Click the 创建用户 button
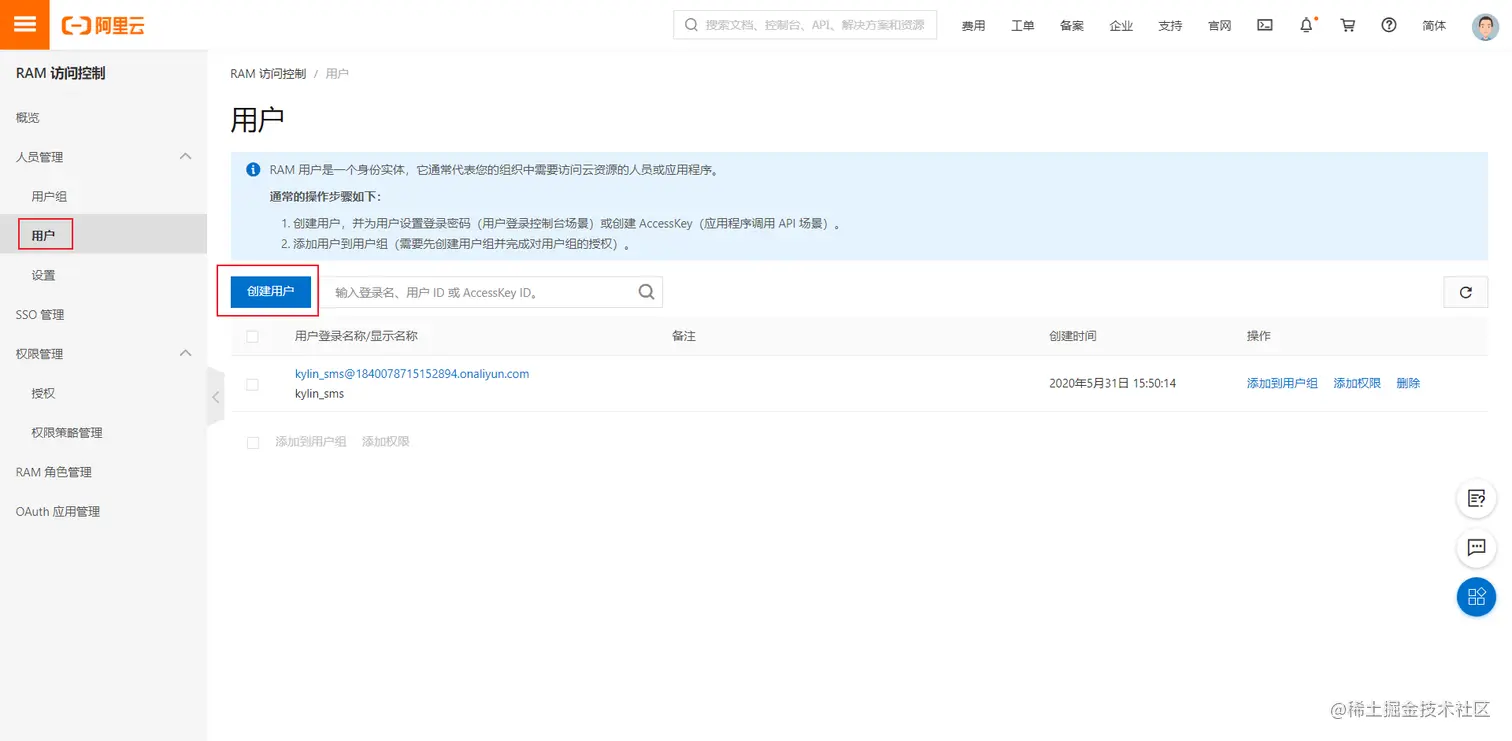This screenshot has height=741, width=1512. 267,291
